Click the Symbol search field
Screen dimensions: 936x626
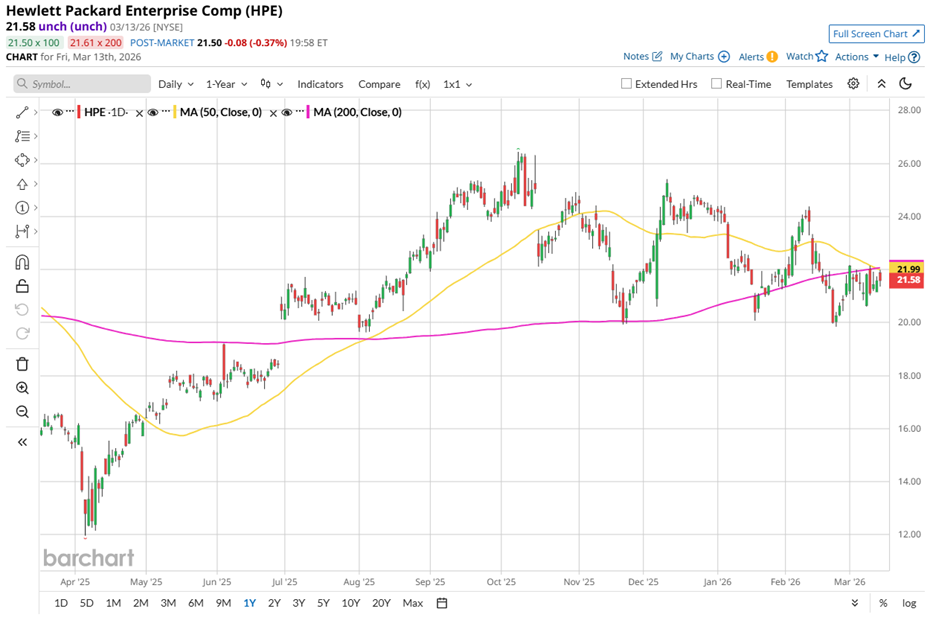pyautogui.click(x=82, y=85)
